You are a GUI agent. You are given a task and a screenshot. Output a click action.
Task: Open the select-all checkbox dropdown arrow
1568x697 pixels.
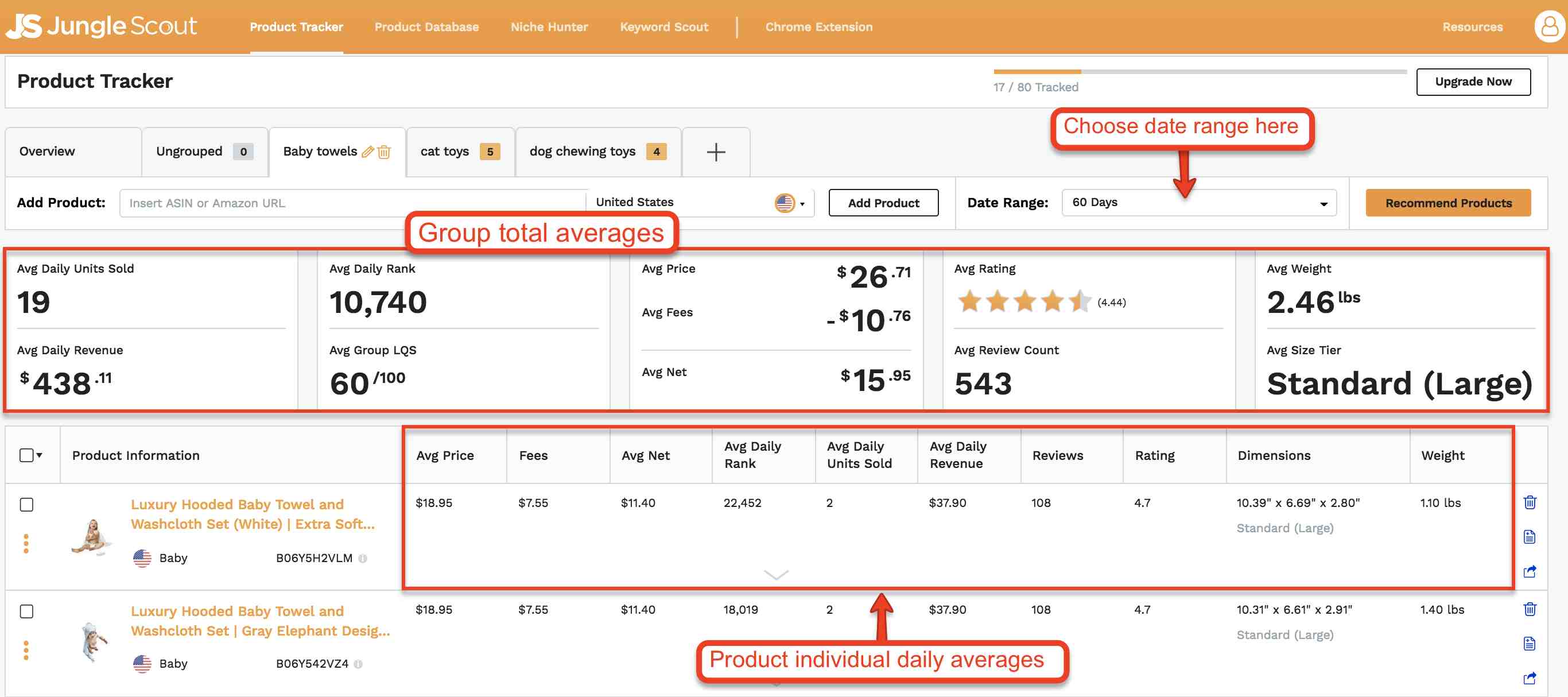(40, 455)
